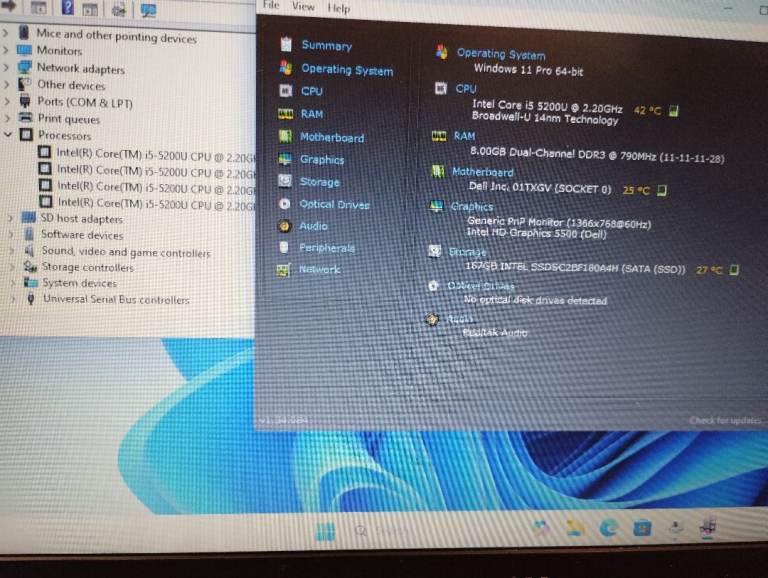Open Microsoft Store from the taskbar
This screenshot has width=768, height=578.
click(x=642, y=528)
